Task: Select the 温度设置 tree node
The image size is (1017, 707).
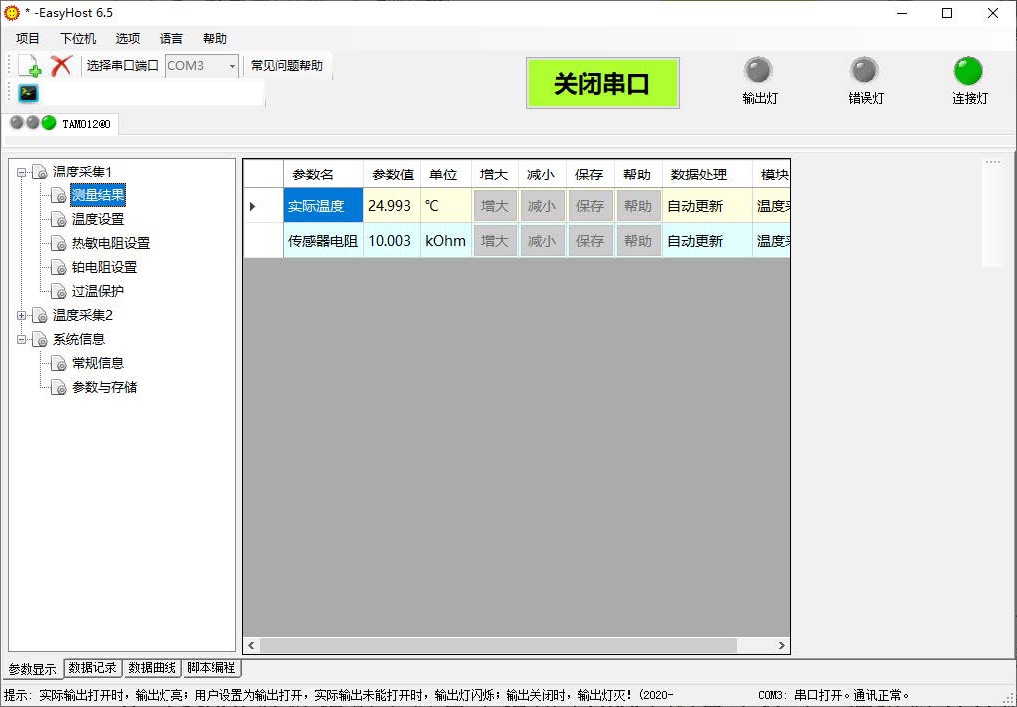Action: (98, 219)
